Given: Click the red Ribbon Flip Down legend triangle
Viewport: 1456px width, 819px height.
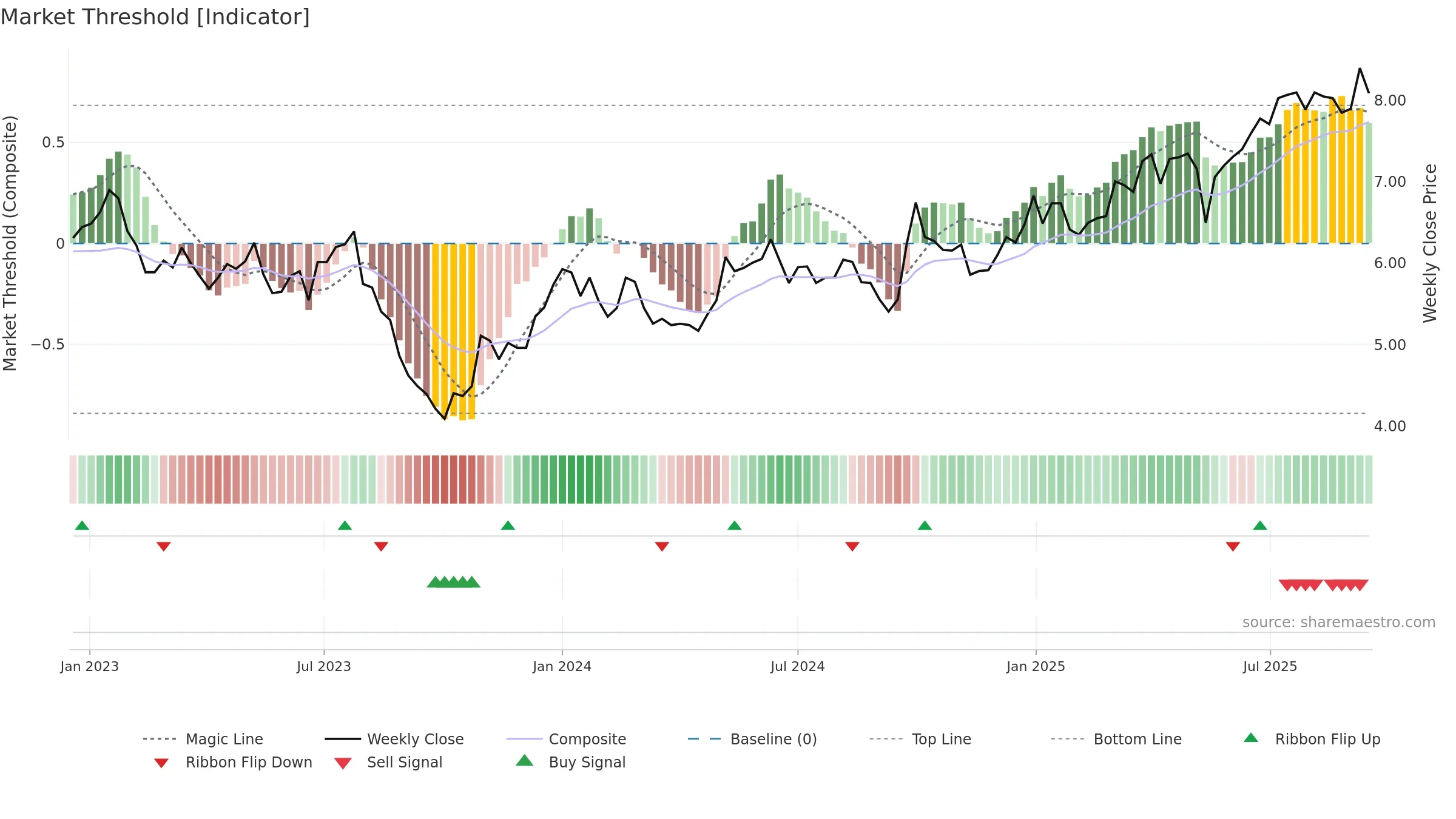Looking at the screenshot, I should pos(161,763).
